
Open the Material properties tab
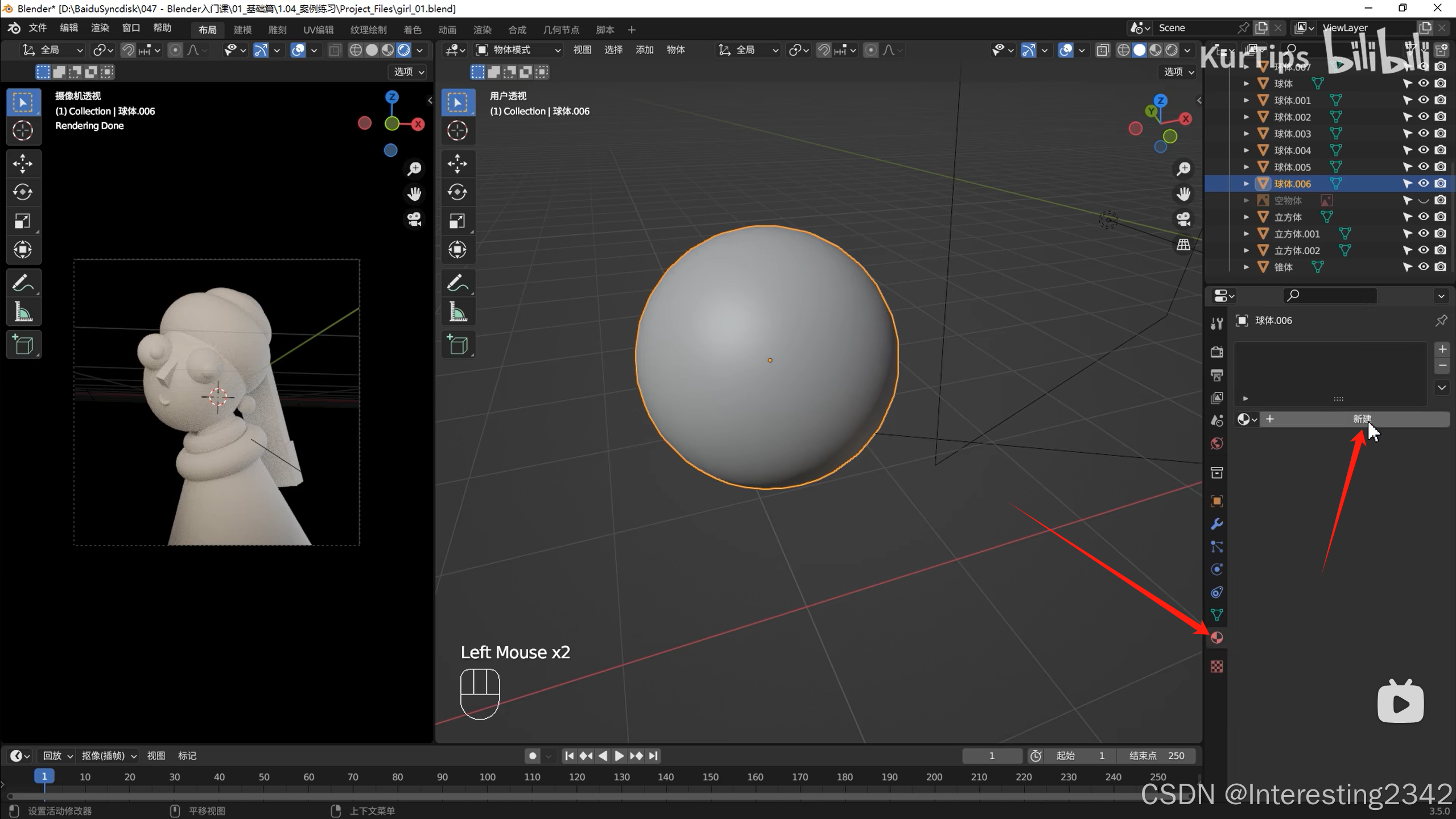1216,638
